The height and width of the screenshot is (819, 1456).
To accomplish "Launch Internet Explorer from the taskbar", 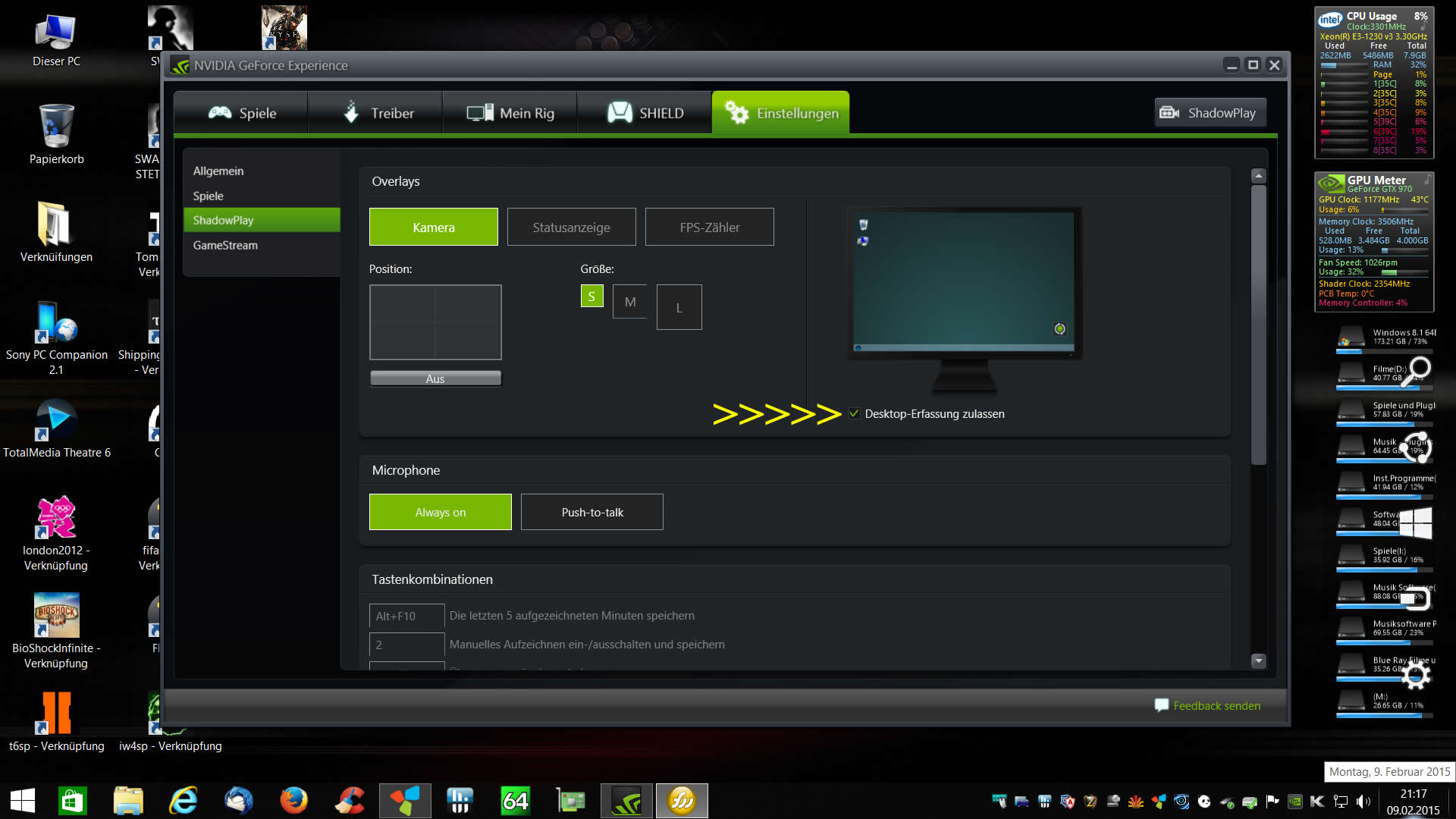I will point(184,801).
